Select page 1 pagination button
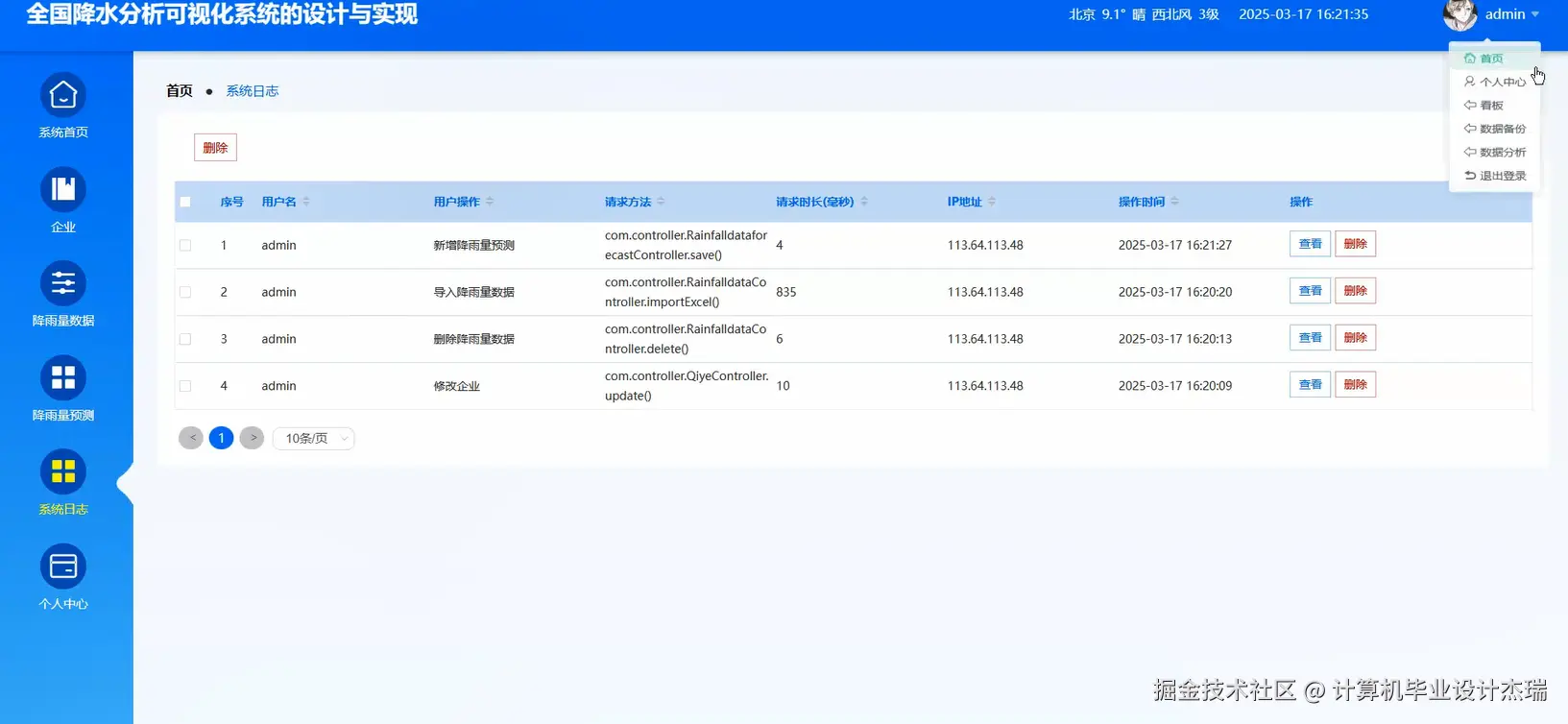This screenshot has height=724, width=1568. click(x=221, y=438)
